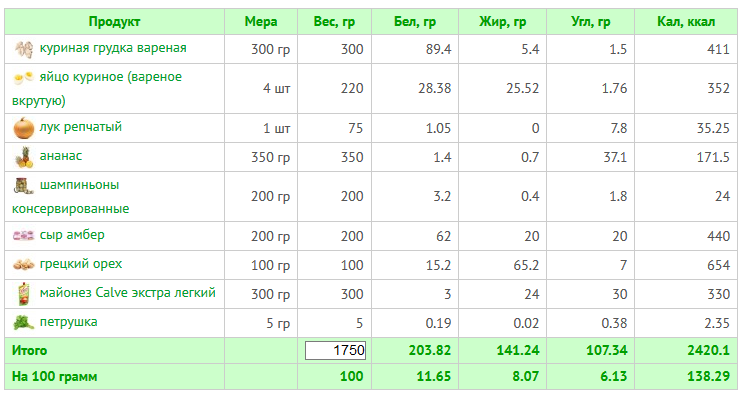Viewport: 744px width, 393px height.
Task: Click the 100 гр measure for walnut
Action: point(270,266)
